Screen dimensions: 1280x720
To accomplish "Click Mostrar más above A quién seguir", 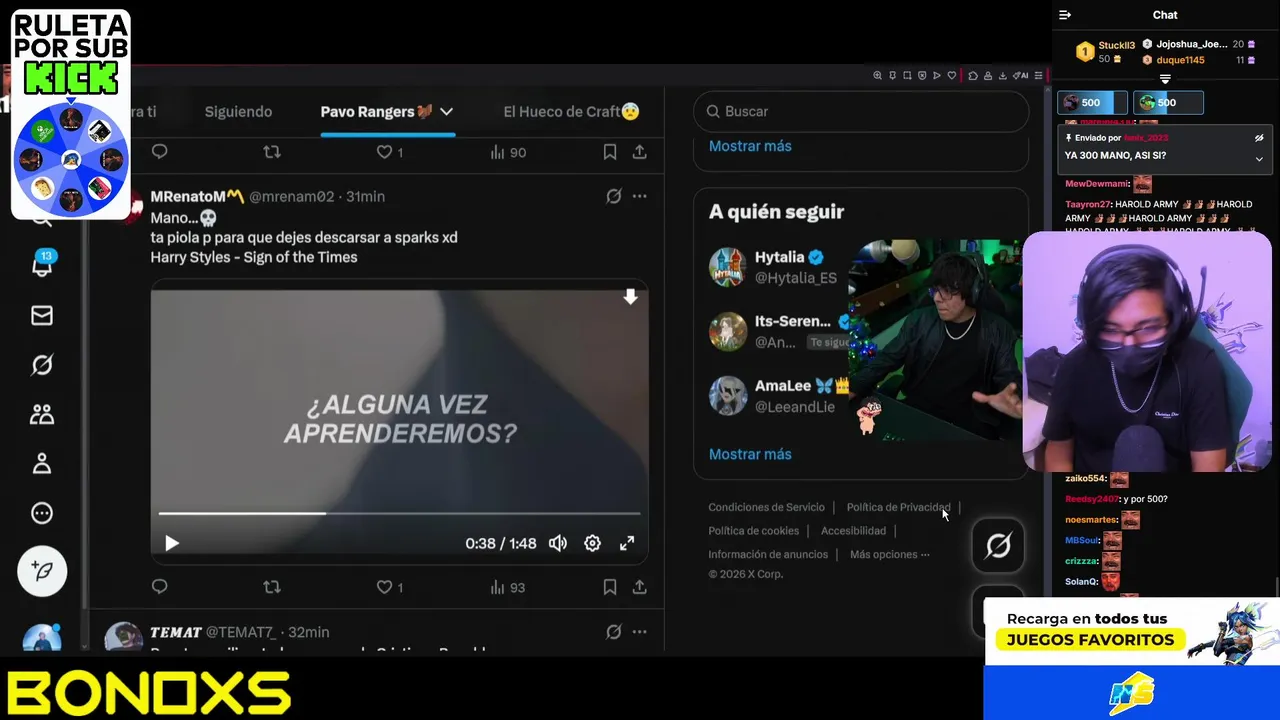I will tap(750, 146).
